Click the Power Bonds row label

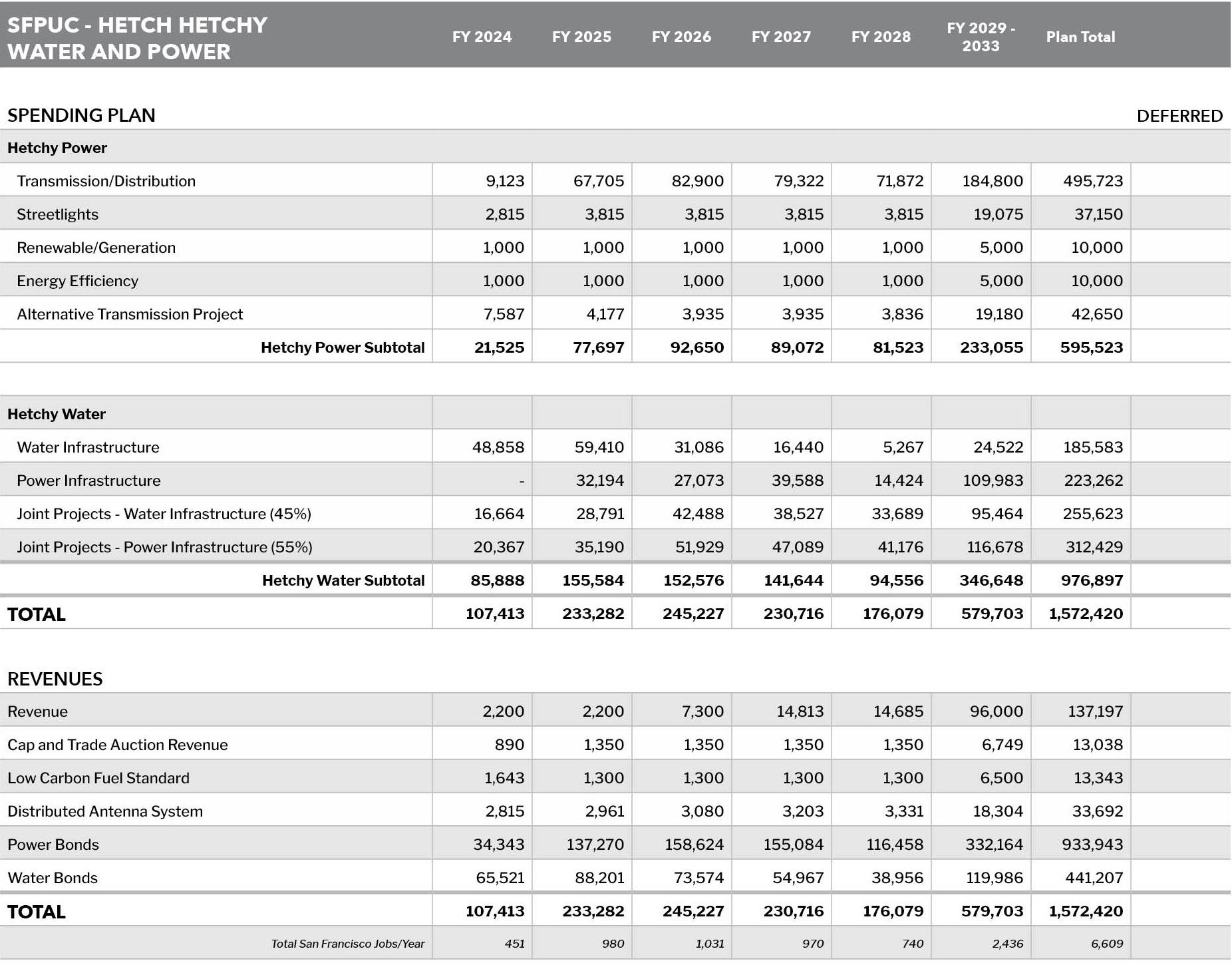[53, 845]
